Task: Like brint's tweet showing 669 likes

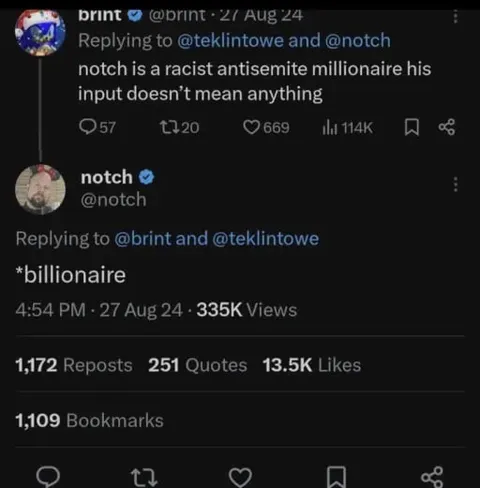Action: 266,127
